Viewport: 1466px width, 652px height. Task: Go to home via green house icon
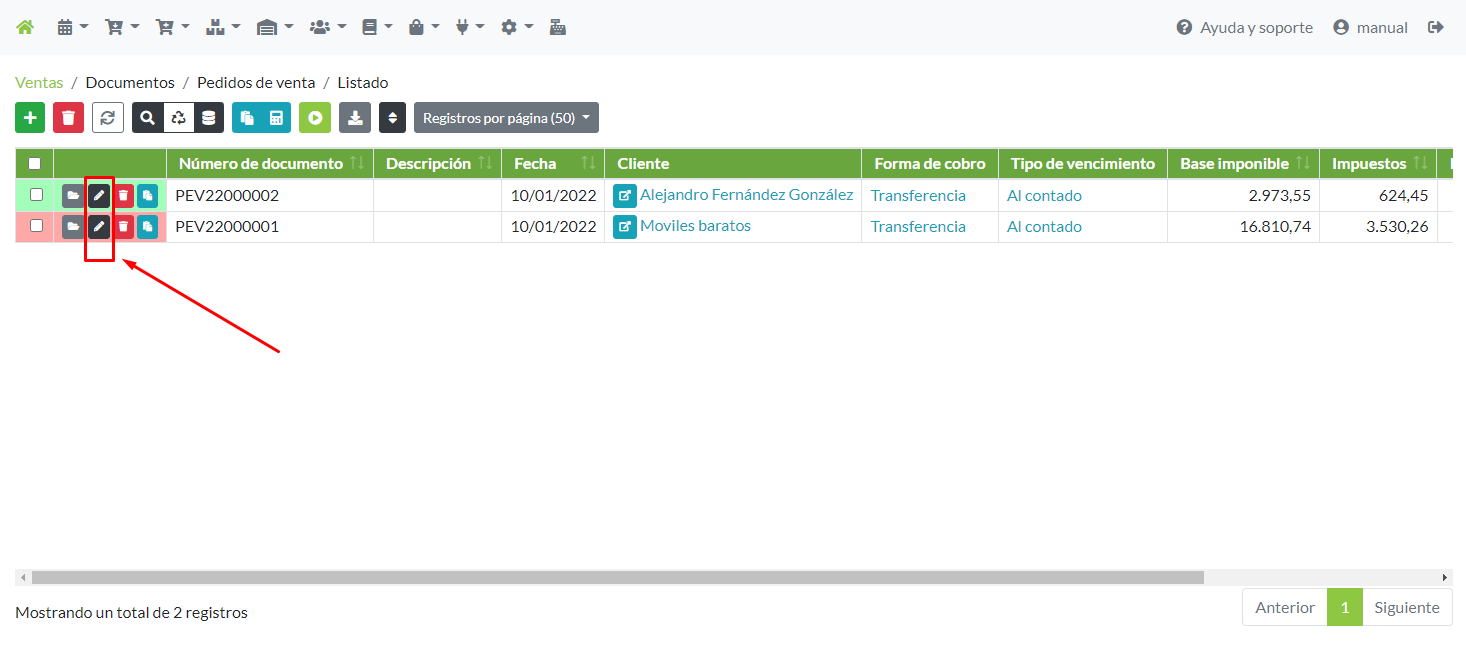[25, 28]
